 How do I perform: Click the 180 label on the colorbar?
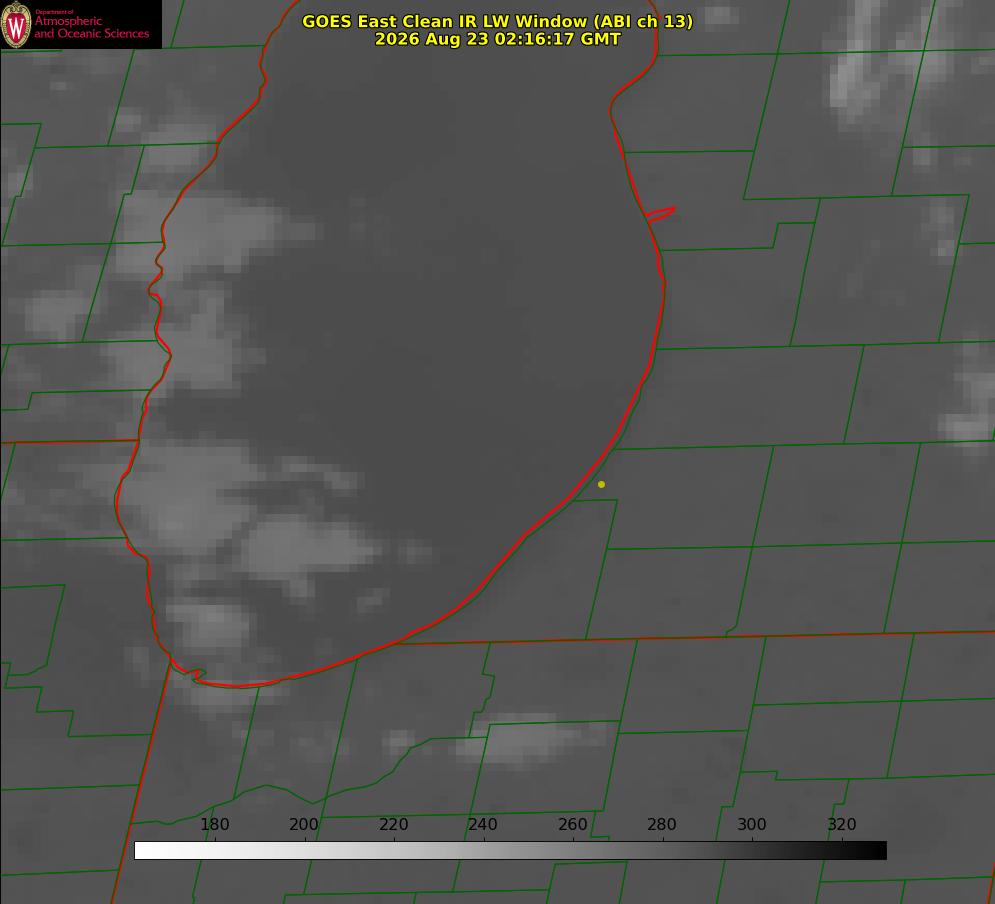pos(214,824)
